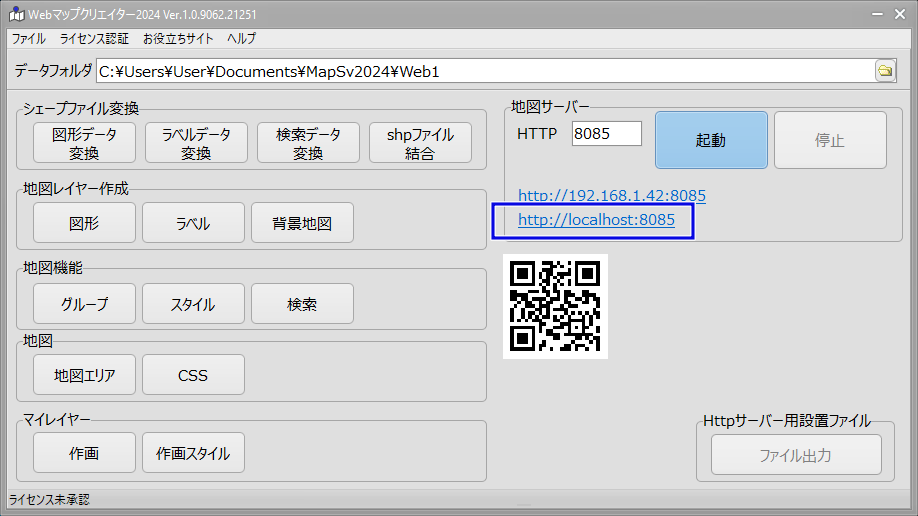Minimize the Webマップクリエイター window
Screen dimensions: 918x516
pyautogui.click(x=877, y=14)
